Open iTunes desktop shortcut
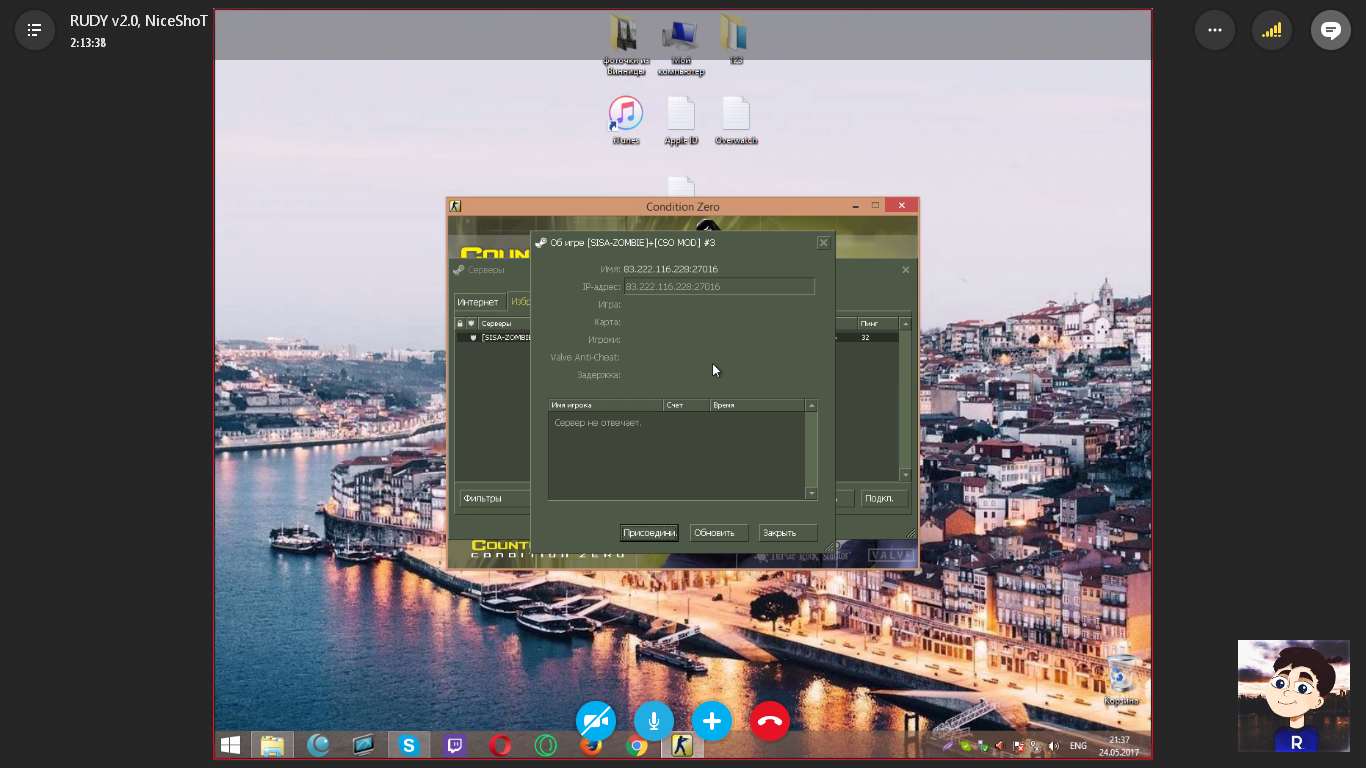This screenshot has height=768, width=1366. 626,114
